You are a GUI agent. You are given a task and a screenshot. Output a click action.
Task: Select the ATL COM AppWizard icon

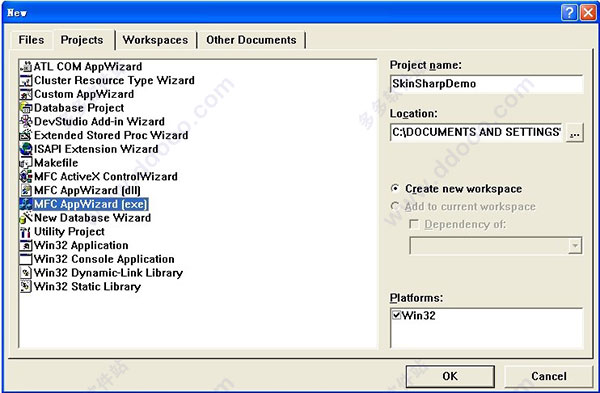point(26,67)
